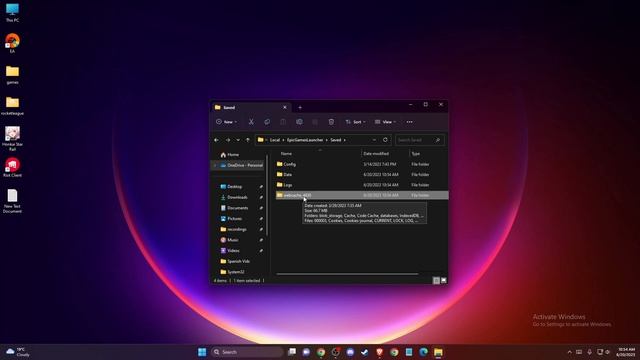
Task: Close the Saved tab
Action: pyautogui.click(x=284, y=107)
